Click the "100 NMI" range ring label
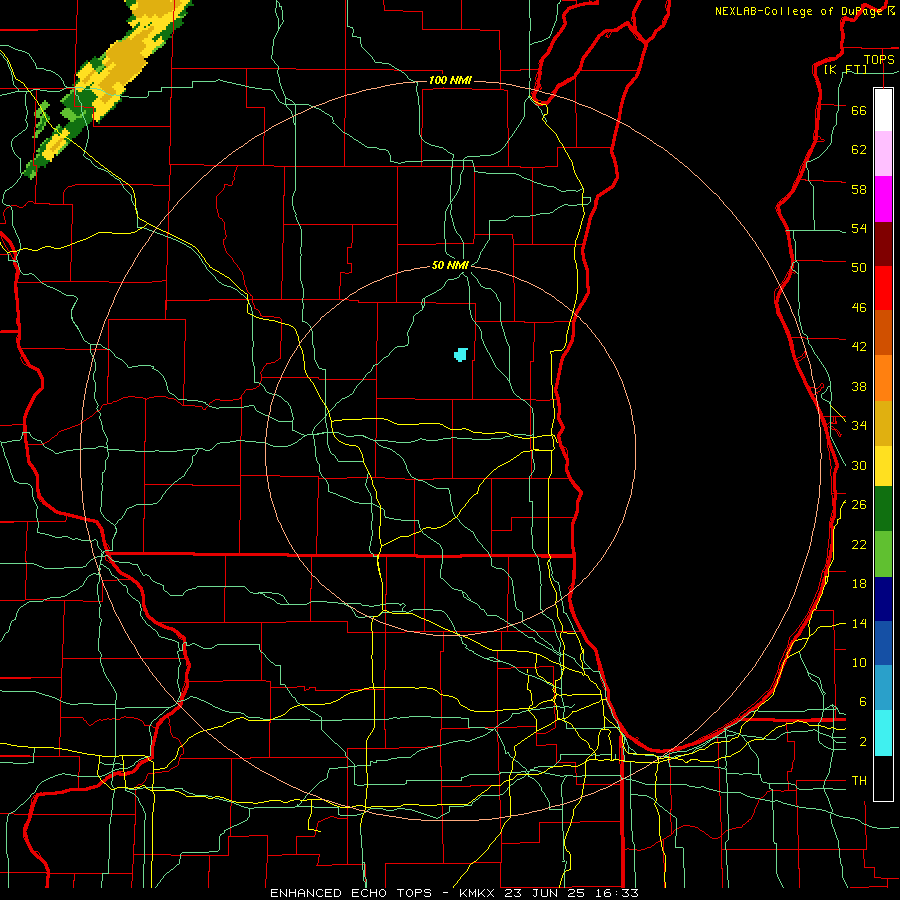Viewport: 900px width, 900px height. pos(450,80)
